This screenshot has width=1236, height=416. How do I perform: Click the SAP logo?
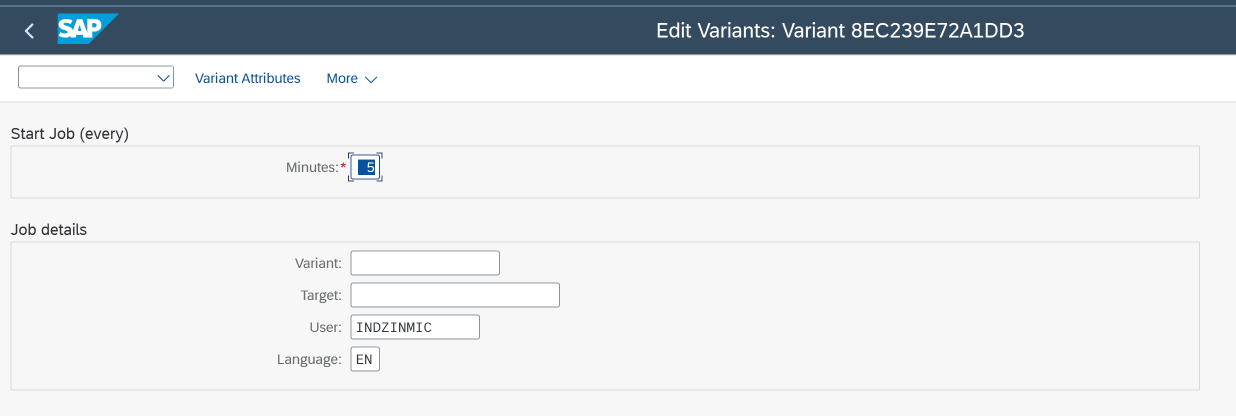[88, 30]
